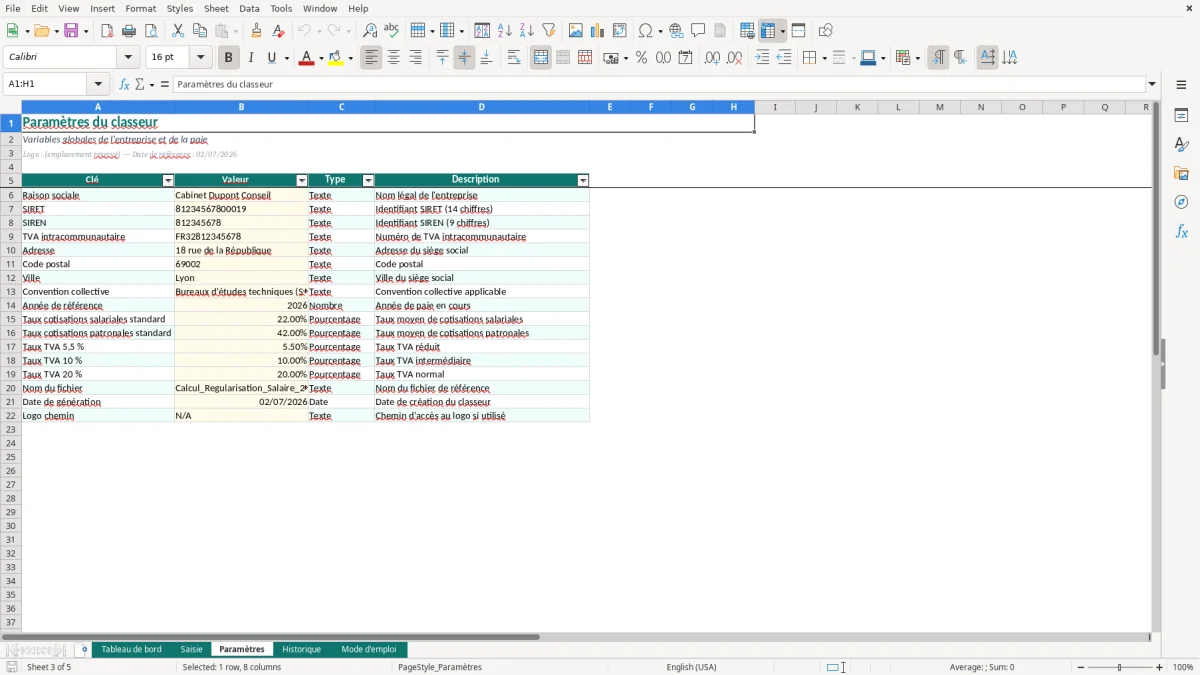Toggle Freeze Rows and Columns

coord(768,31)
